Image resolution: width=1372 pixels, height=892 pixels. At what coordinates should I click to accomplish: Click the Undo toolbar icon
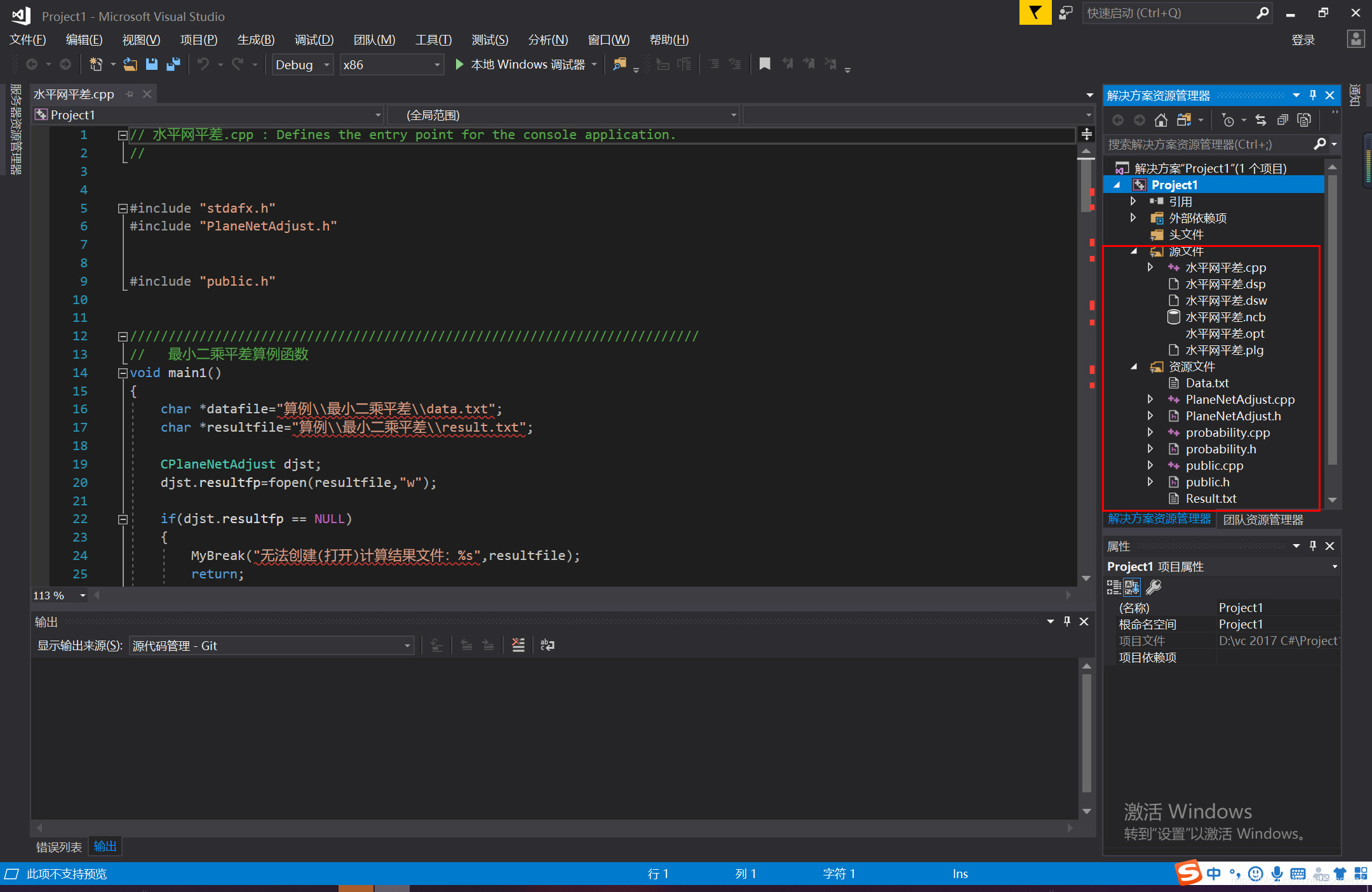coord(203,64)
